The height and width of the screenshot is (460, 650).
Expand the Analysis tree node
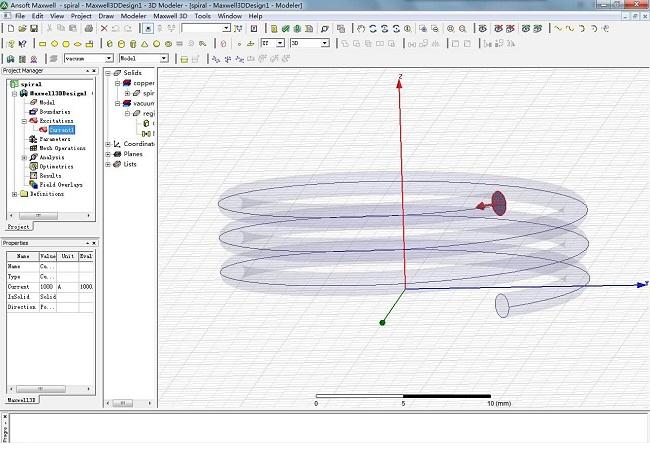(x=24, y=157)
